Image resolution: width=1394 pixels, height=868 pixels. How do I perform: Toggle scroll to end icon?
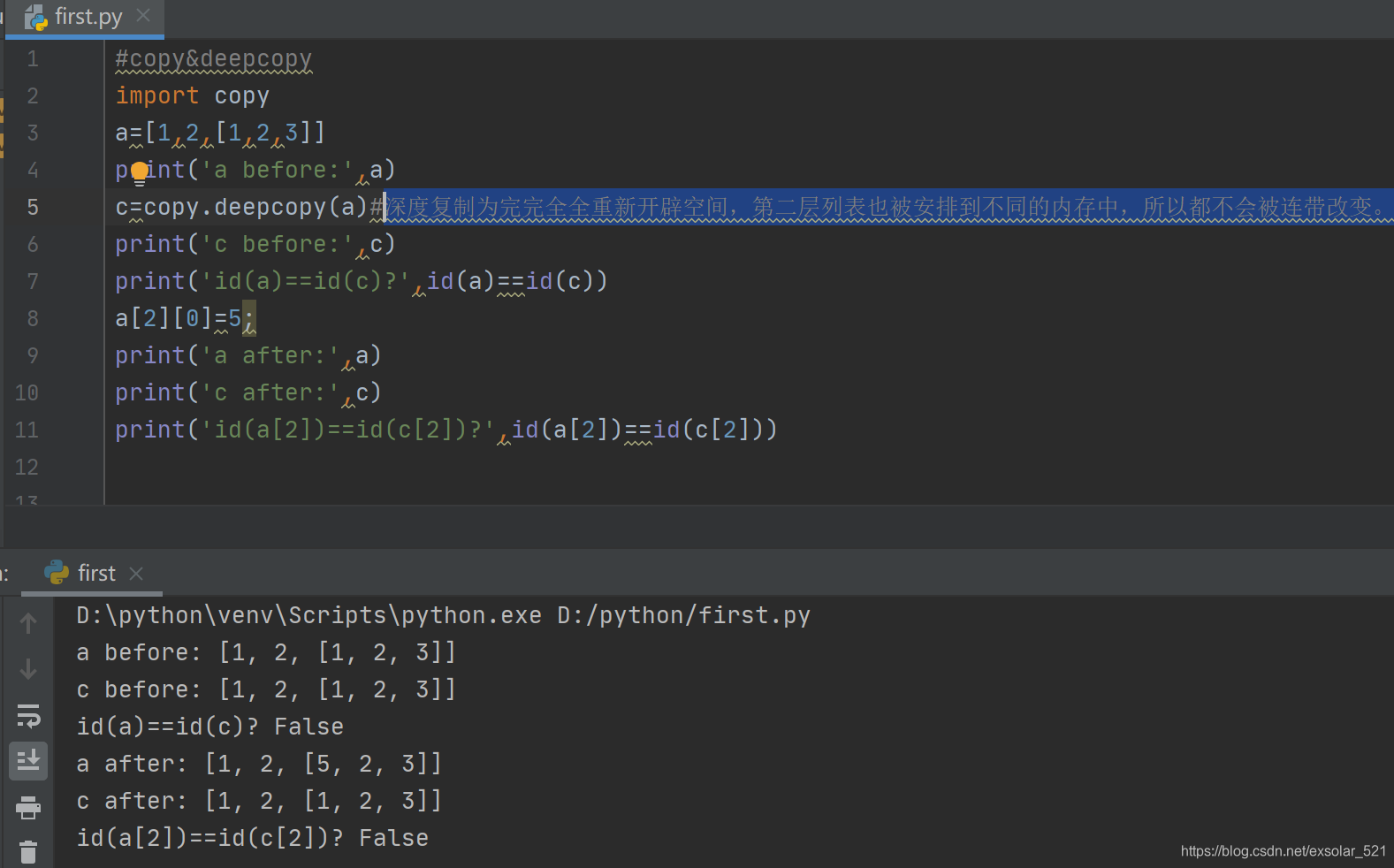click(28, 760)
